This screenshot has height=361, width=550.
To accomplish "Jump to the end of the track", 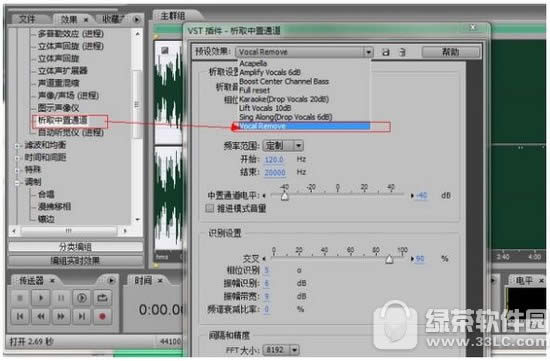I will pyautogui.click(x=82, y=316).
